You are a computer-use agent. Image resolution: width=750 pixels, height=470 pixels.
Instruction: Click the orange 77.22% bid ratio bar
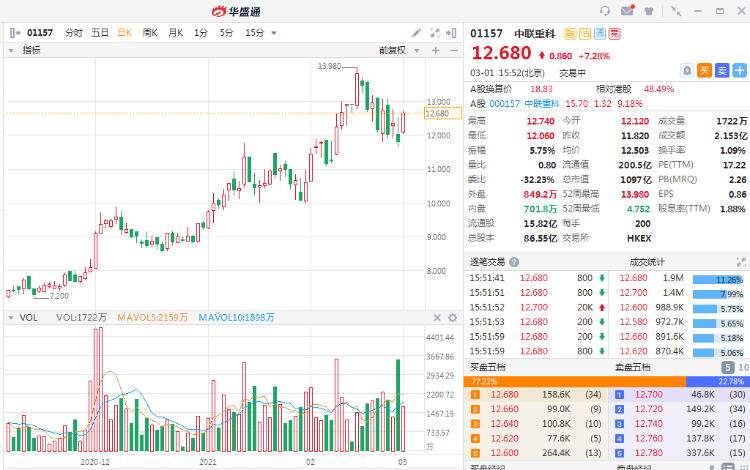[574, 382]
